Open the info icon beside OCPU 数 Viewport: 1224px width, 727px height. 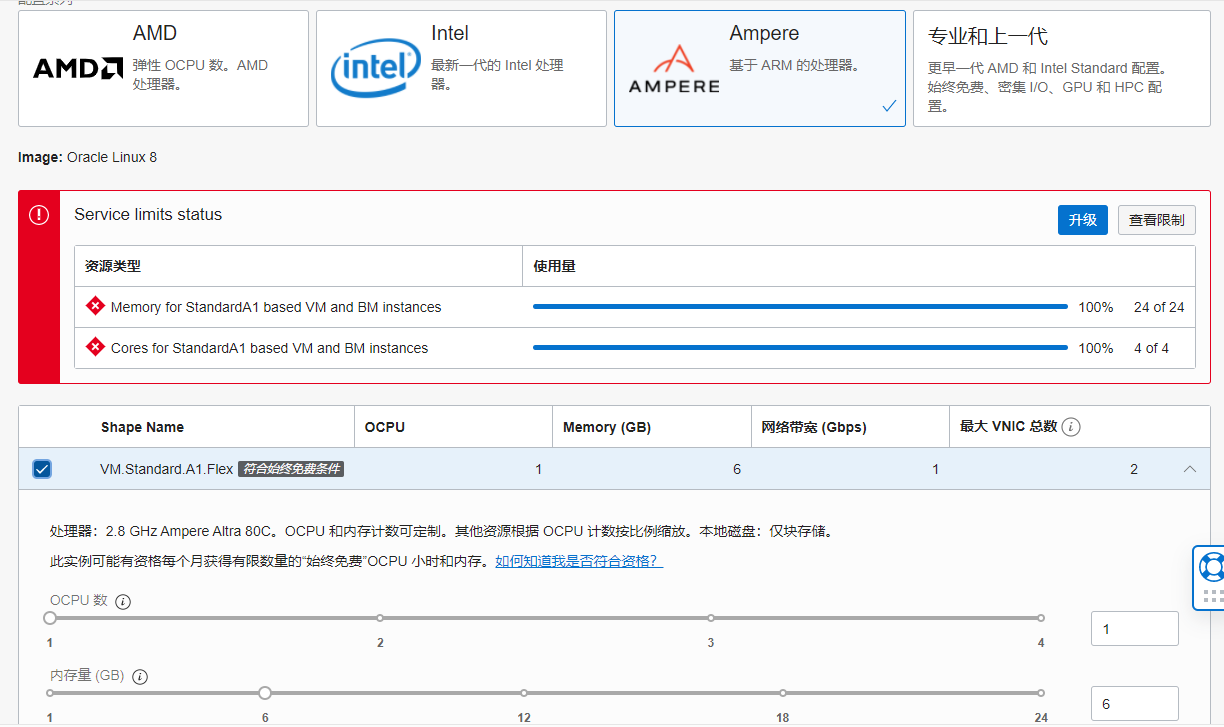(x=123, y=602)
